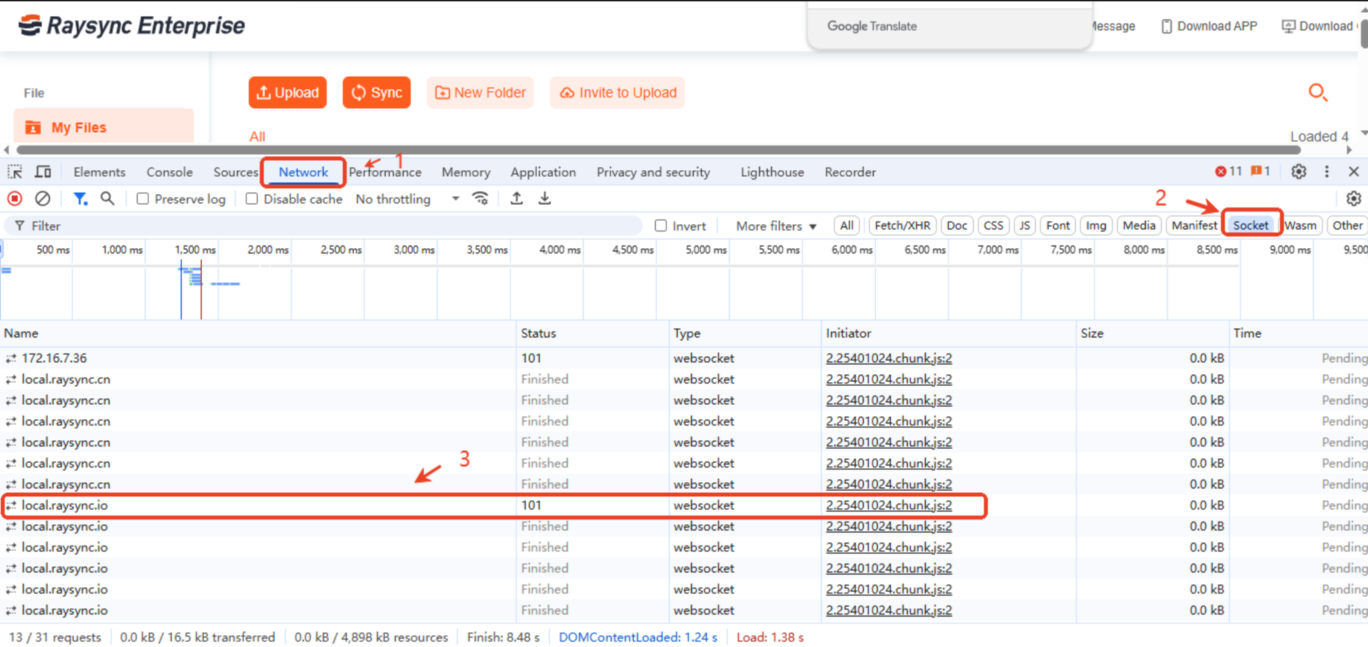1368x647 pixels.
Task: Open the Elements tab
Action: [x=99, y=172]
